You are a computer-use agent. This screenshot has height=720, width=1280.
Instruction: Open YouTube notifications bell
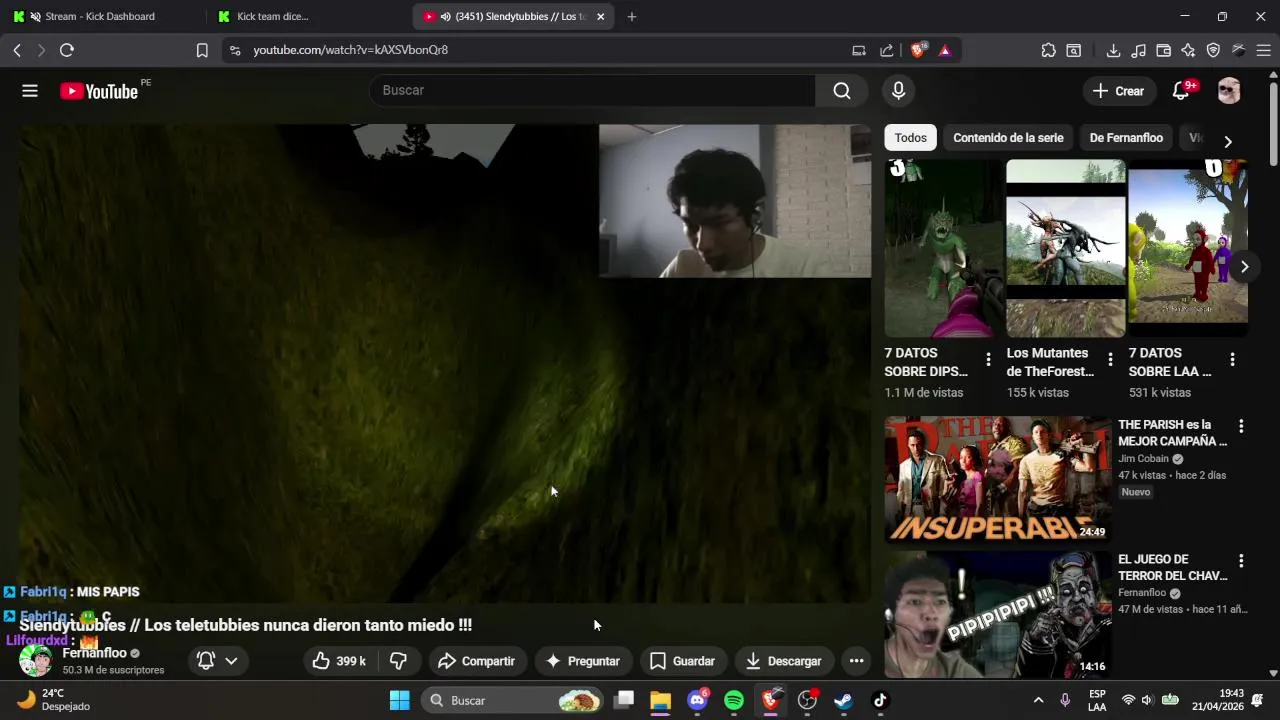point(1180,91)
